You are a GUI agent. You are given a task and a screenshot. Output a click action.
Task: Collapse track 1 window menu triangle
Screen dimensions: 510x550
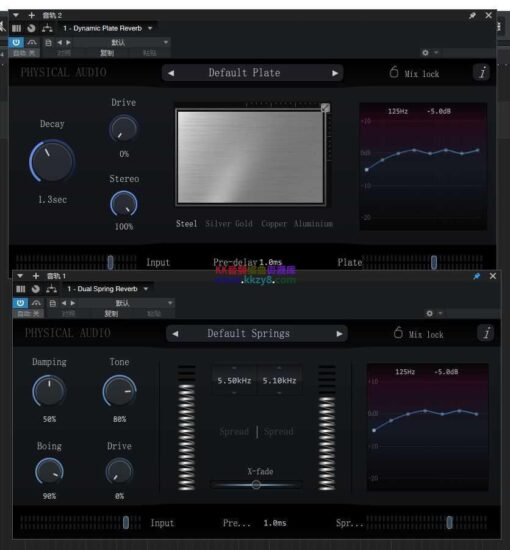pos(20,276)
